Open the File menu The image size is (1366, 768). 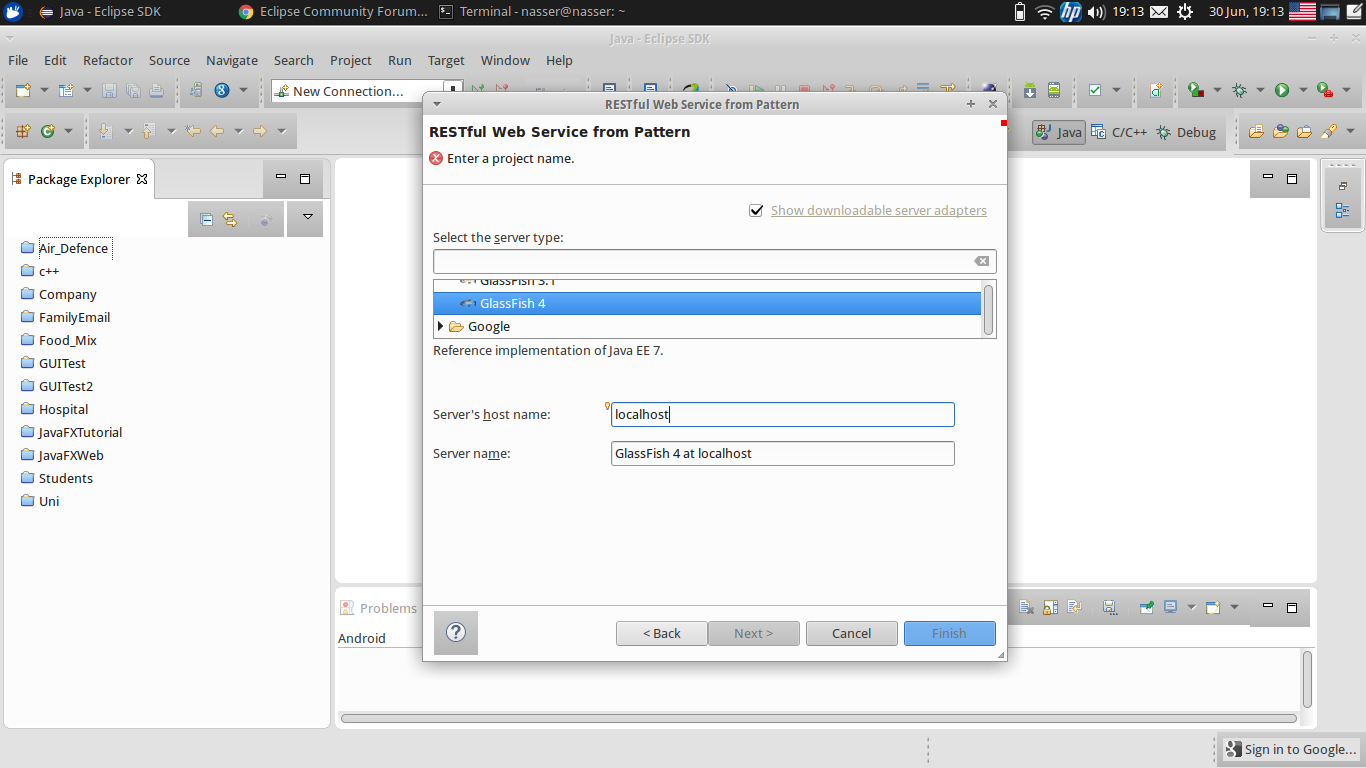coord(18,60)
